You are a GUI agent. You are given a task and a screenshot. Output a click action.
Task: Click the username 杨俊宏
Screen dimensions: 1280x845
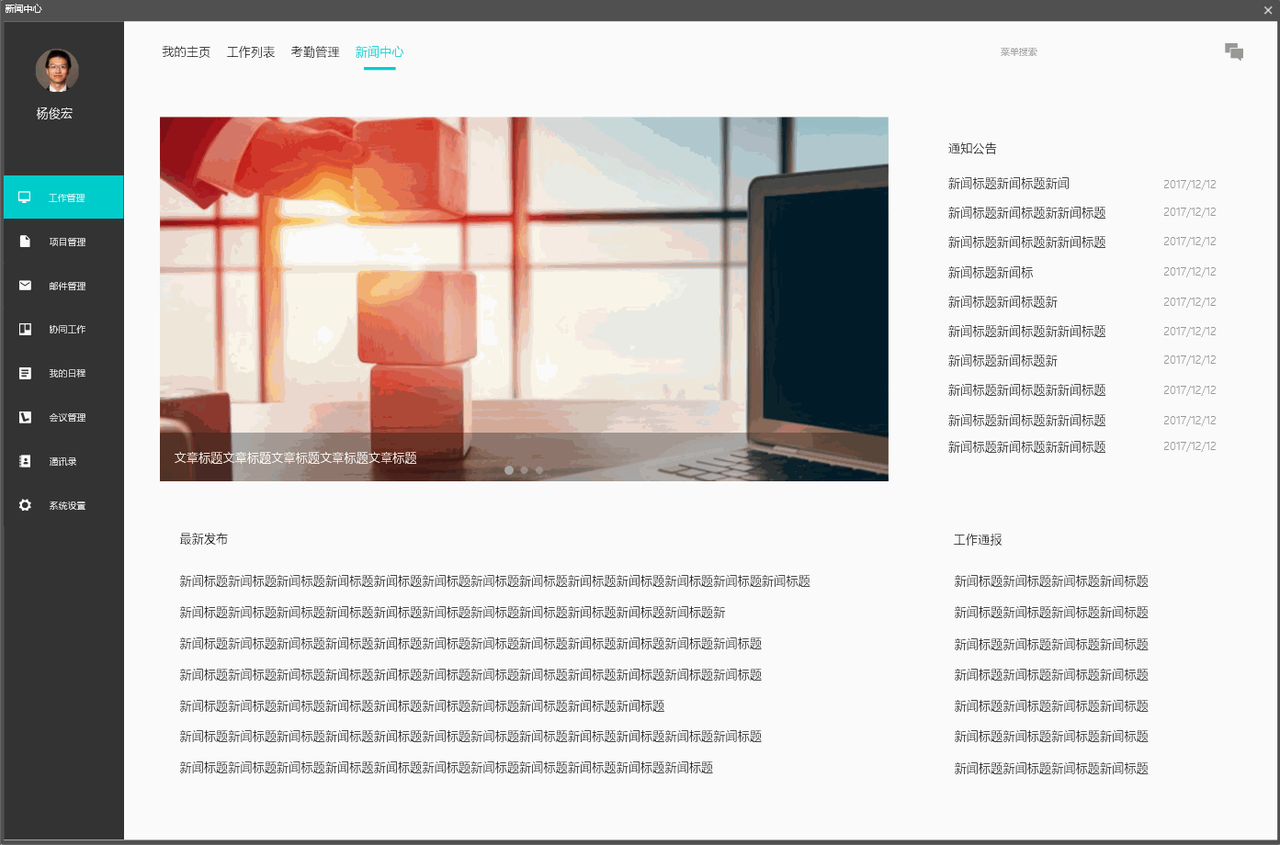(x=55, y=114)
